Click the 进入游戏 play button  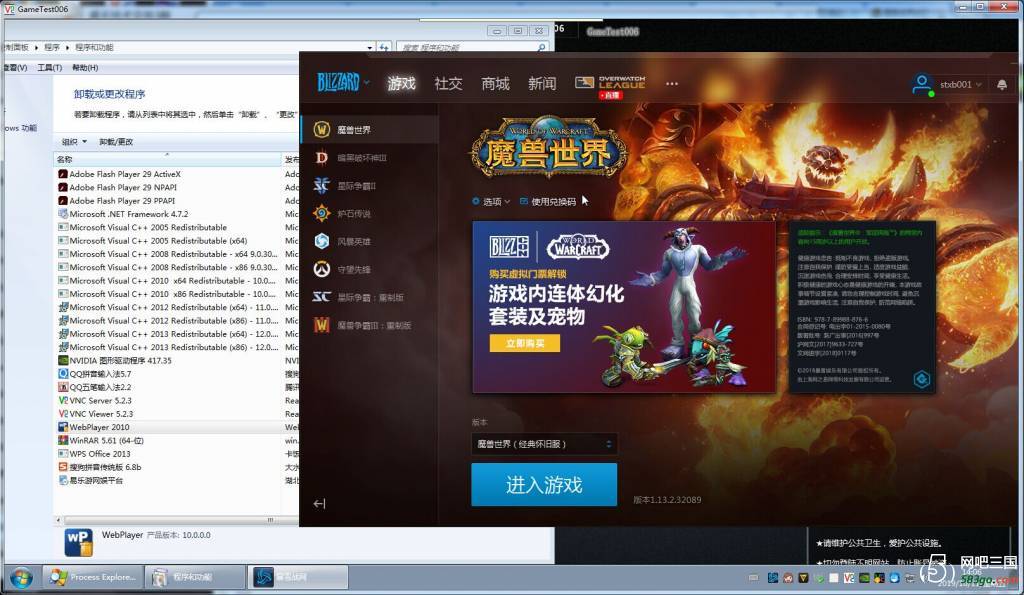[x=544, y=485]
